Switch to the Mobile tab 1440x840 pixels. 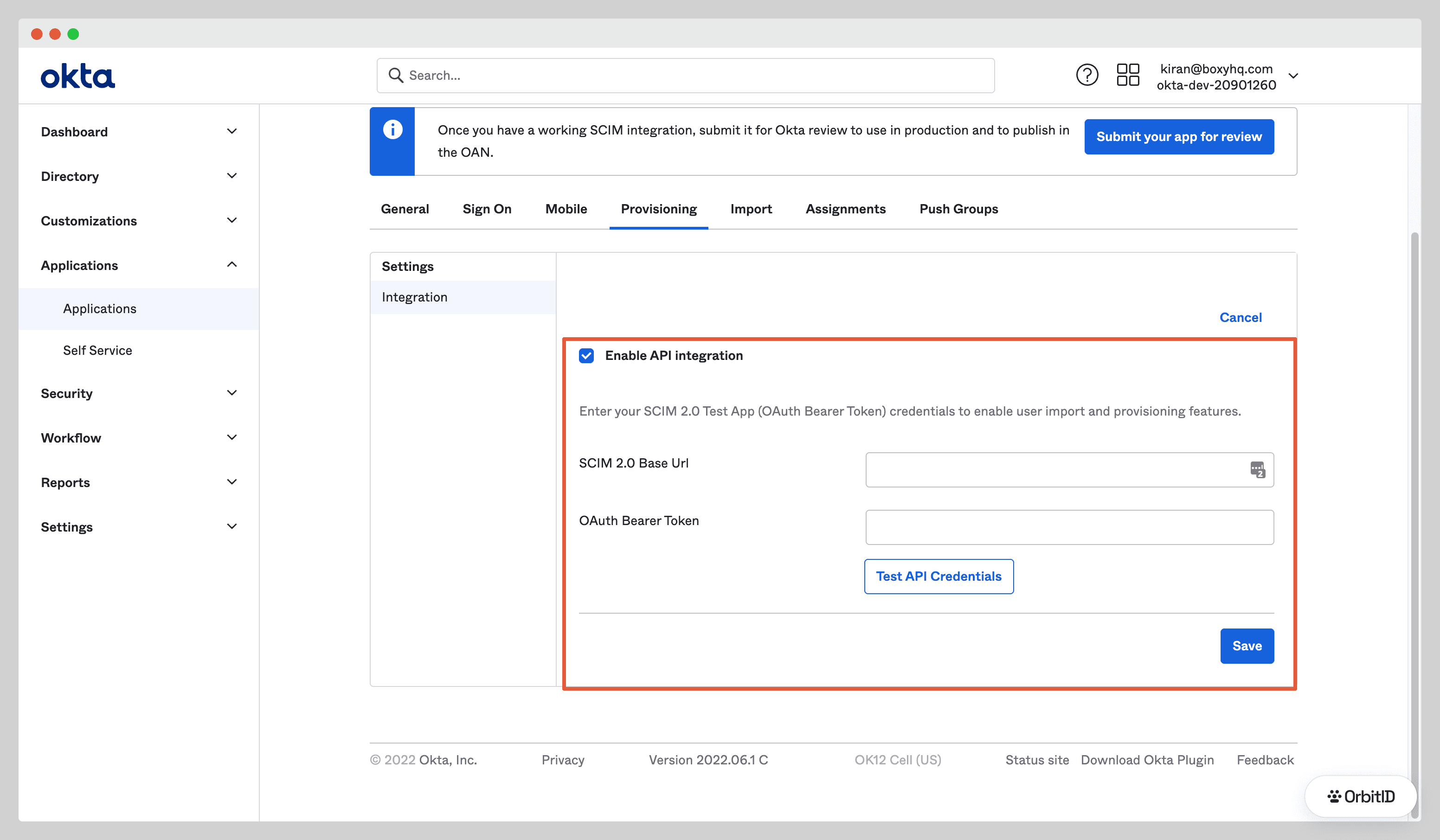coord(566,209)
